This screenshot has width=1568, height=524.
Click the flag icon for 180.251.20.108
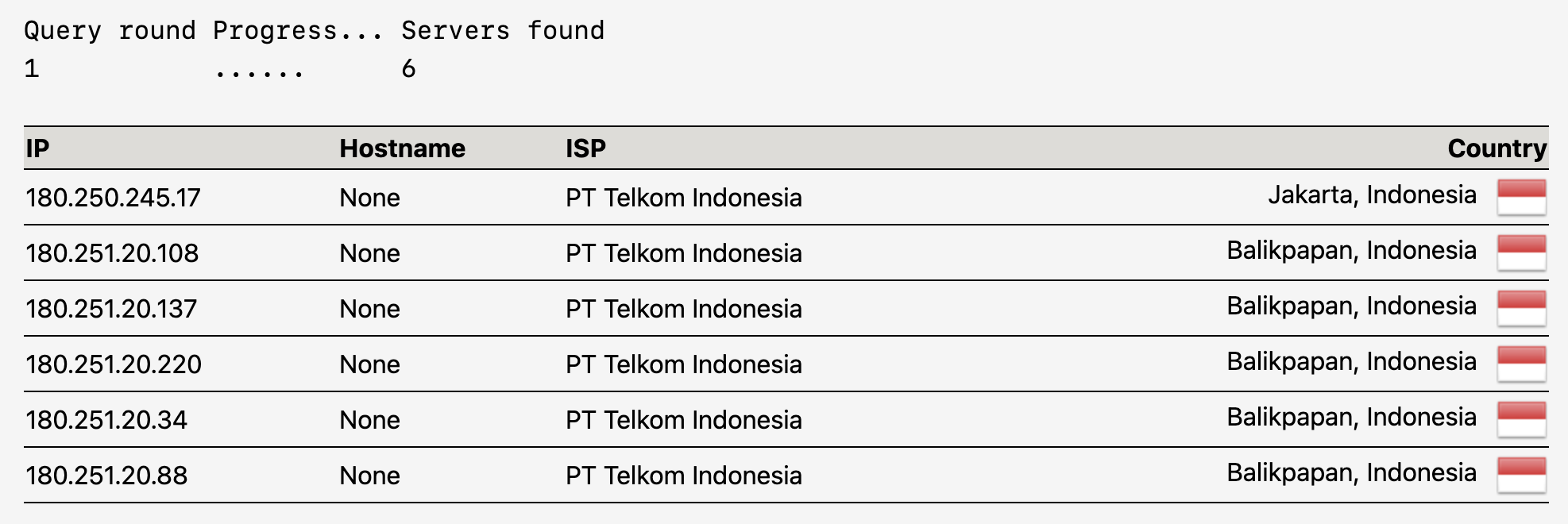(x=1521, y=252)
